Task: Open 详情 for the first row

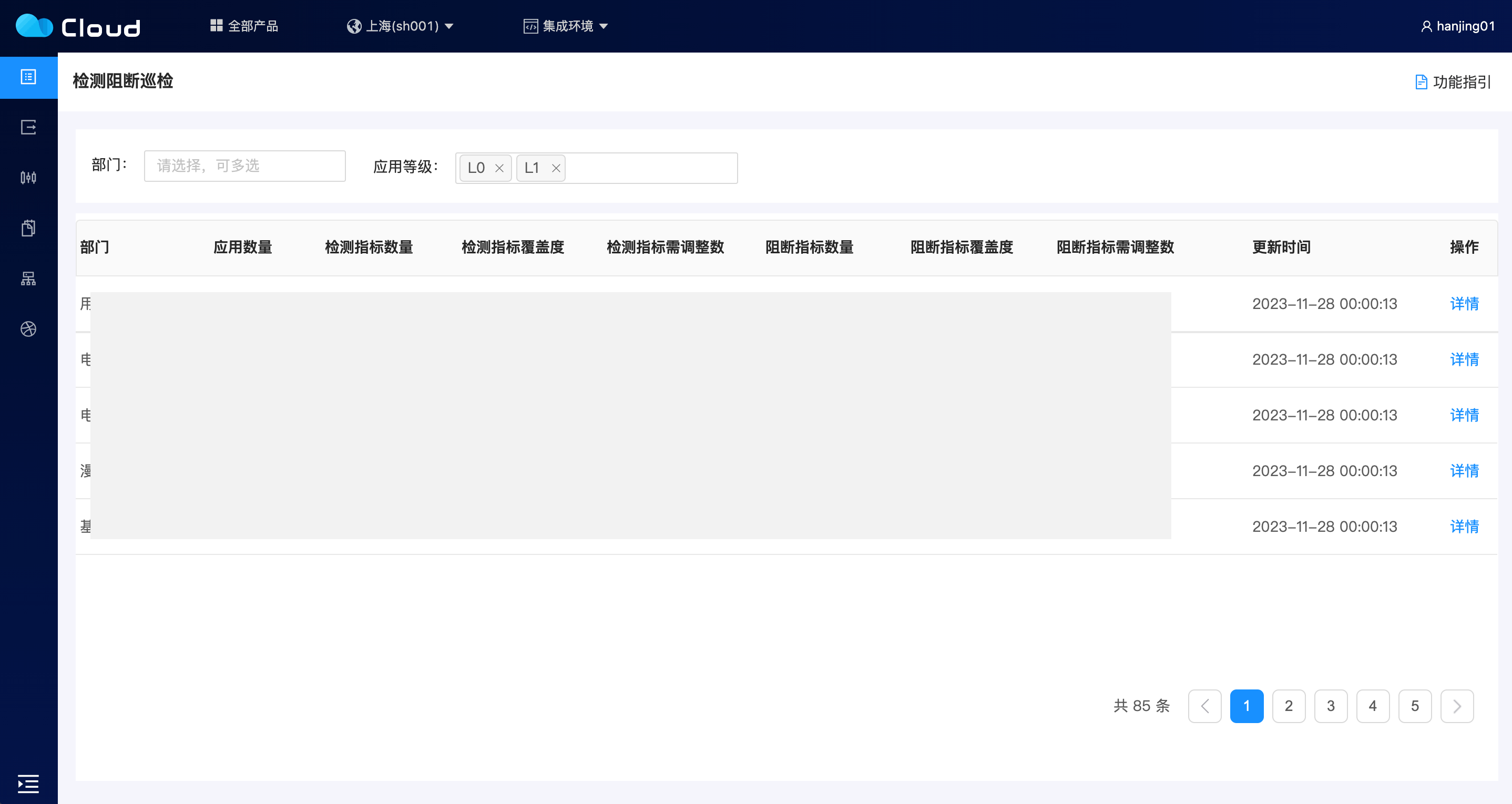Action: (x=1465, y=303)
